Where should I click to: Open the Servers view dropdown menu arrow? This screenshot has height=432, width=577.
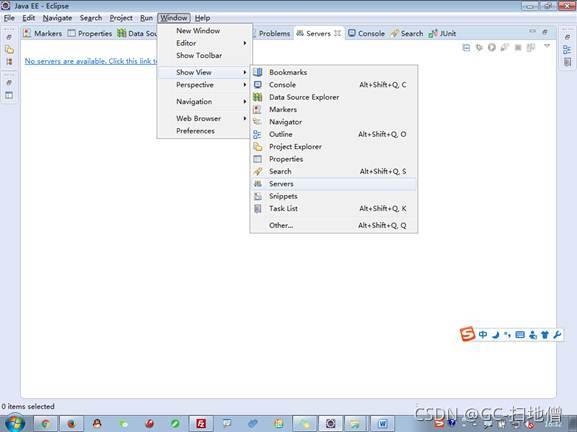[x=547, y=46]
